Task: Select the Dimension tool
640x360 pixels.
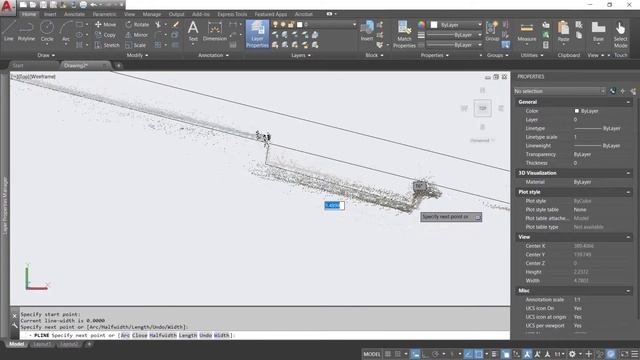Action: [215, 31]
